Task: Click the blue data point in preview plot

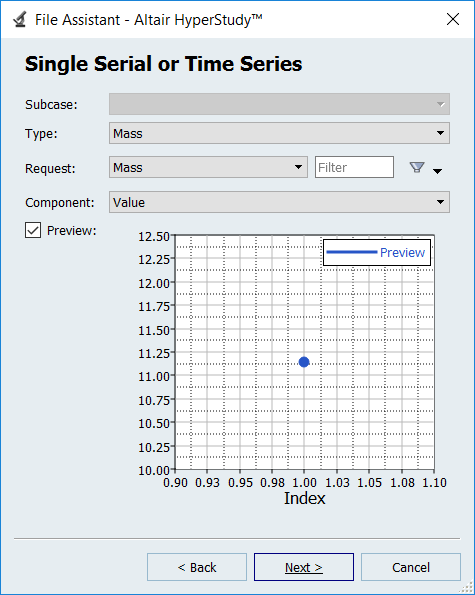Action: [x=304, y=362]
